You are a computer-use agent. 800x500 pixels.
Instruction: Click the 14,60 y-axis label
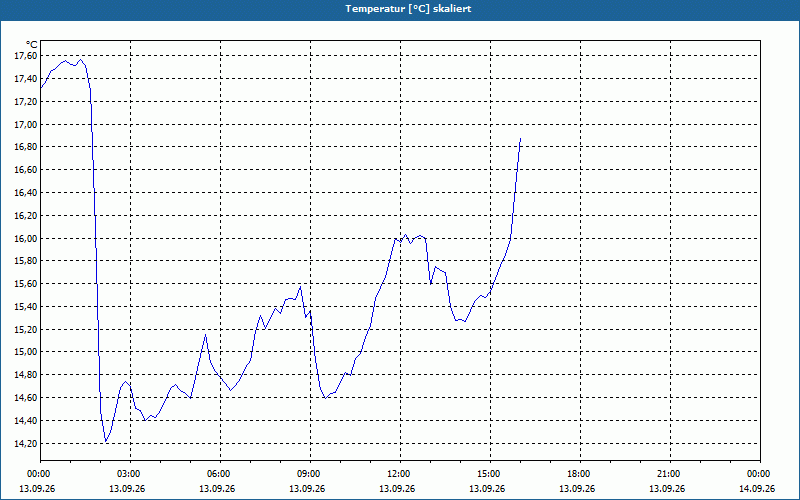[26, 398]
